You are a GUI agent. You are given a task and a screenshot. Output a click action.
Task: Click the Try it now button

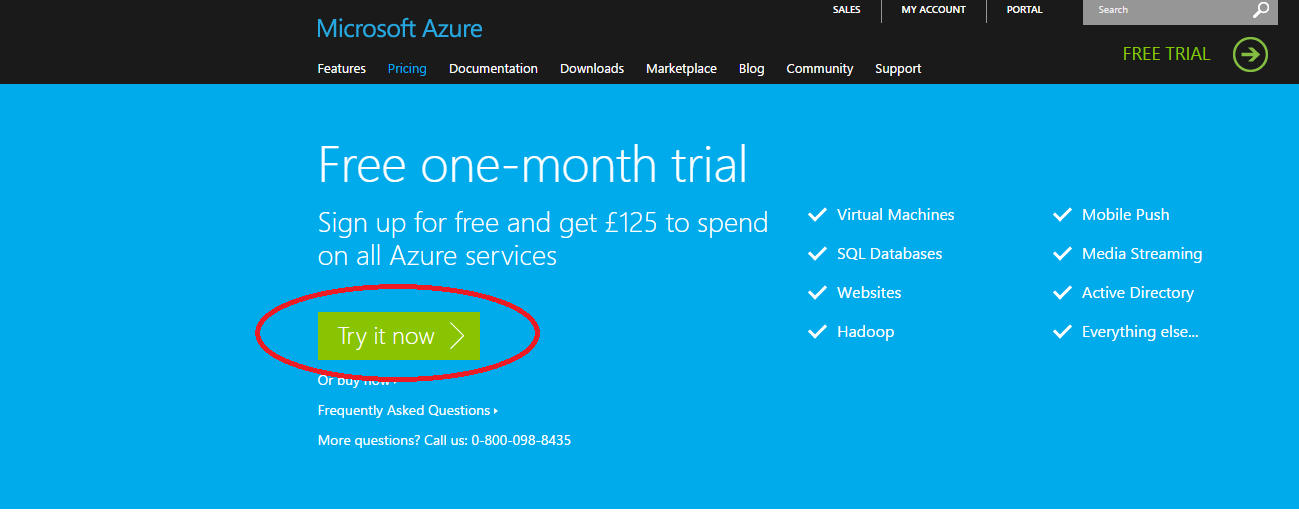coord(398,336)
